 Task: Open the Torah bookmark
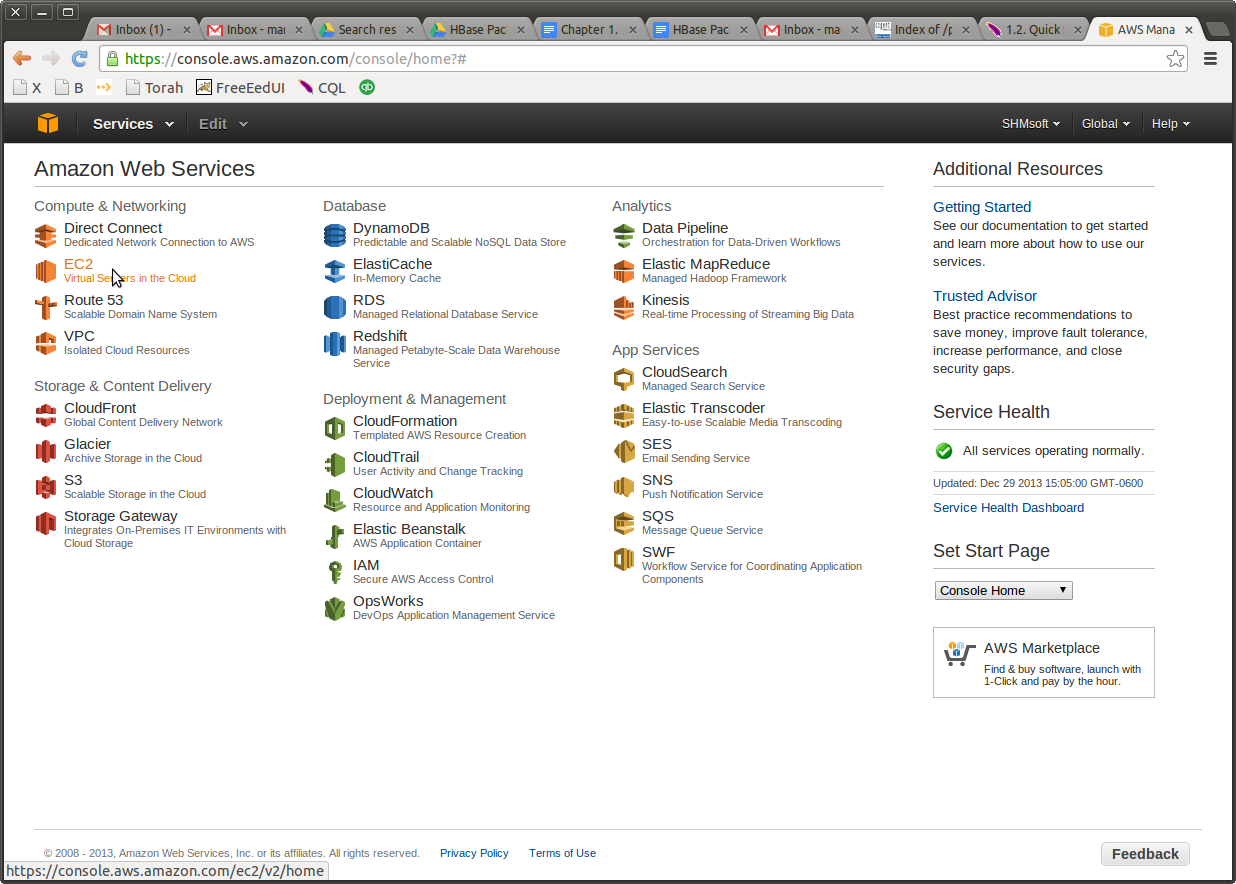154,87
